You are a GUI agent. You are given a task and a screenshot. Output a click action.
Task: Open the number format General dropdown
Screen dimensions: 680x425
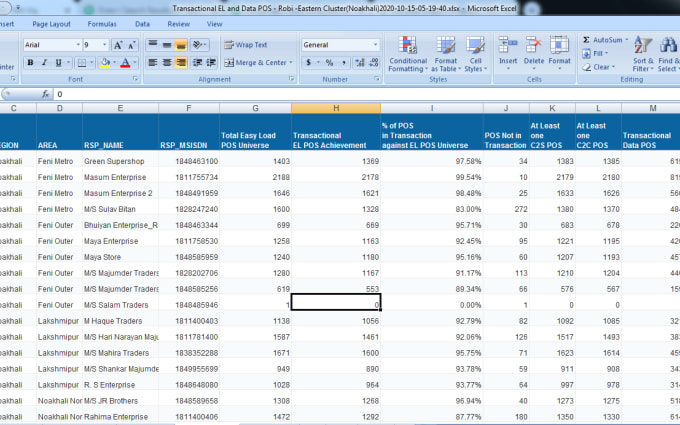click(375, 45)
